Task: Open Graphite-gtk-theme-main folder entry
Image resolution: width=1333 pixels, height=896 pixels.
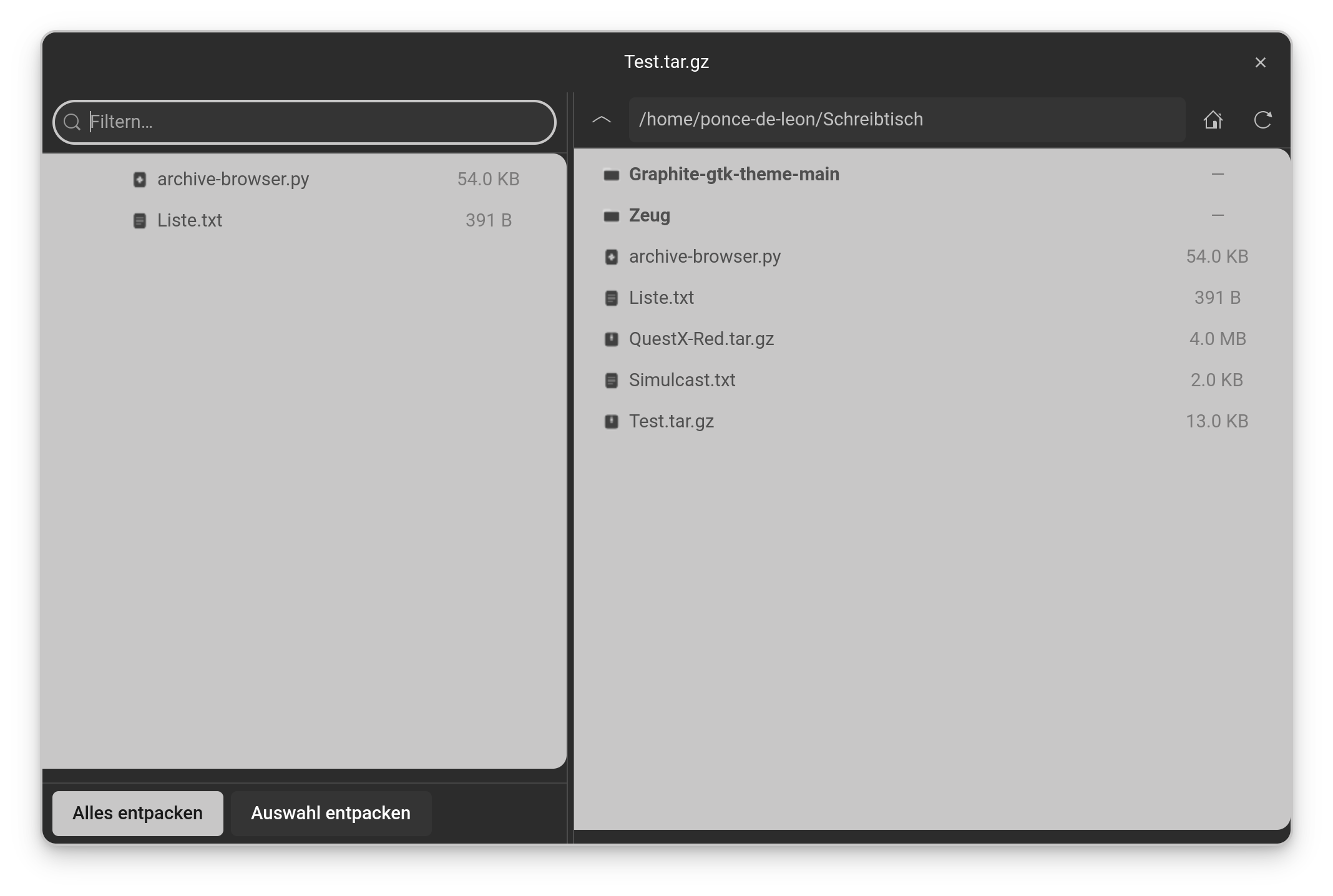Action: click(734, 175)
